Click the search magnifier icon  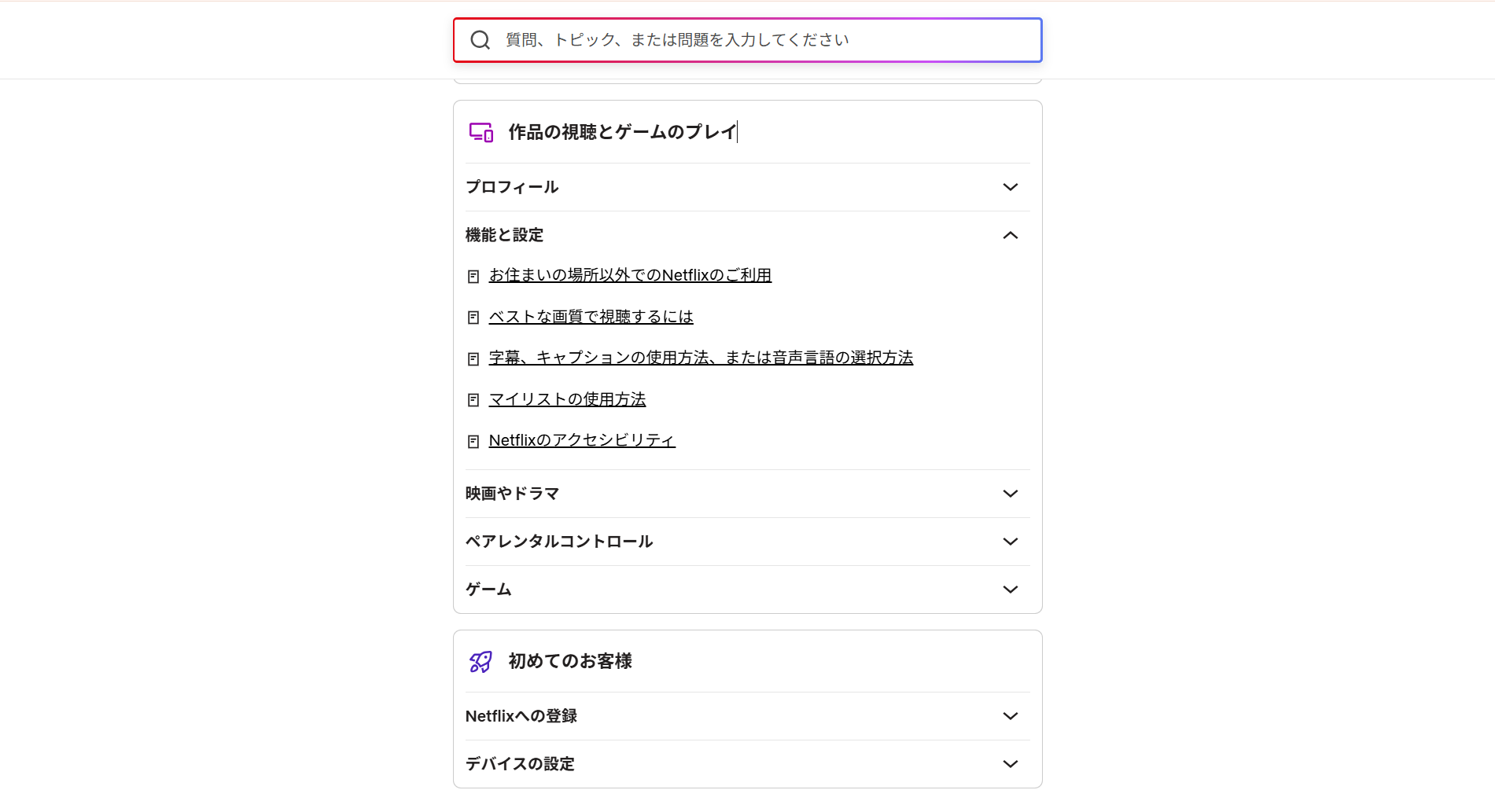click(x=480, y=40)
